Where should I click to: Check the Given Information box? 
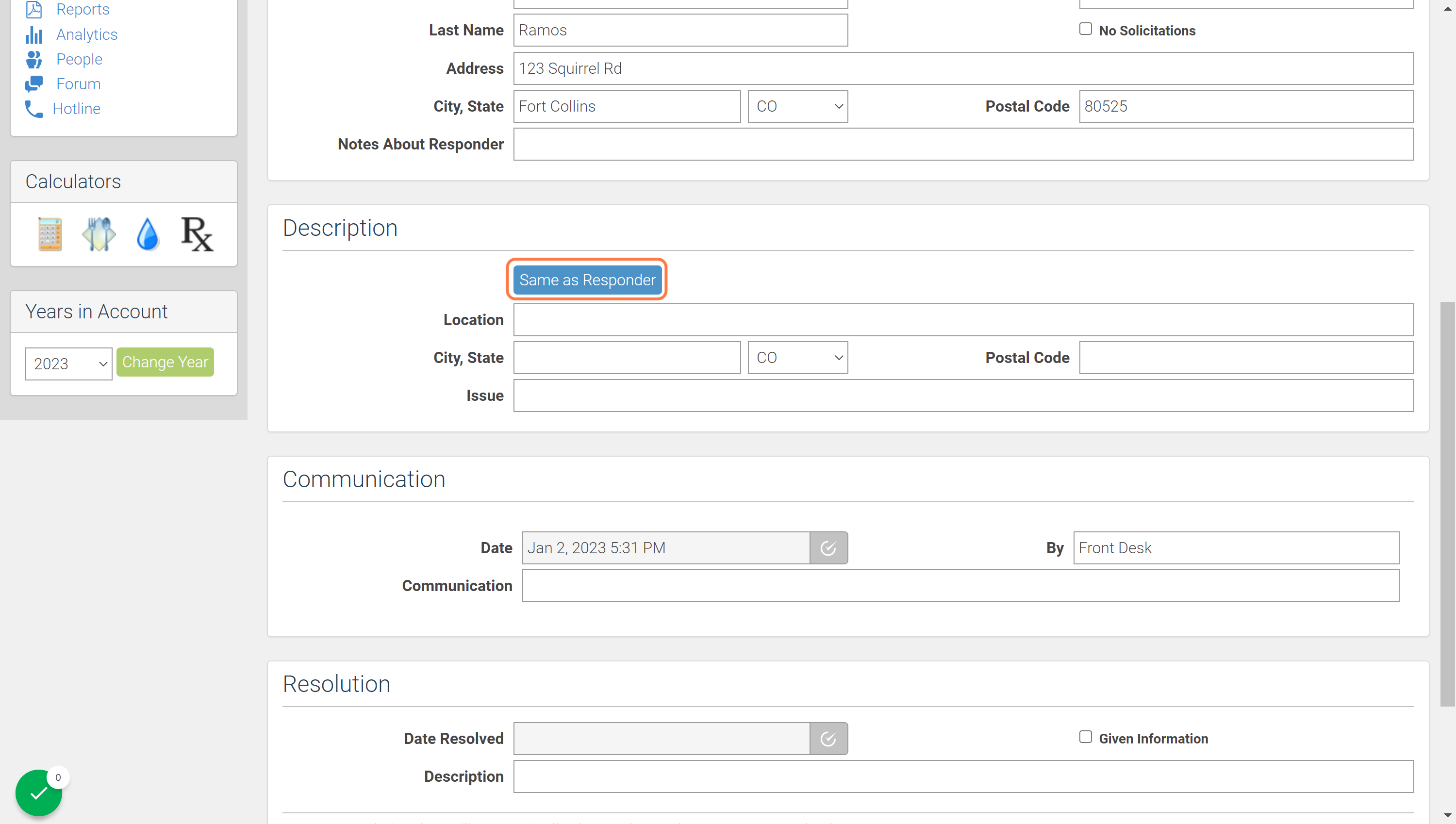1085,737
